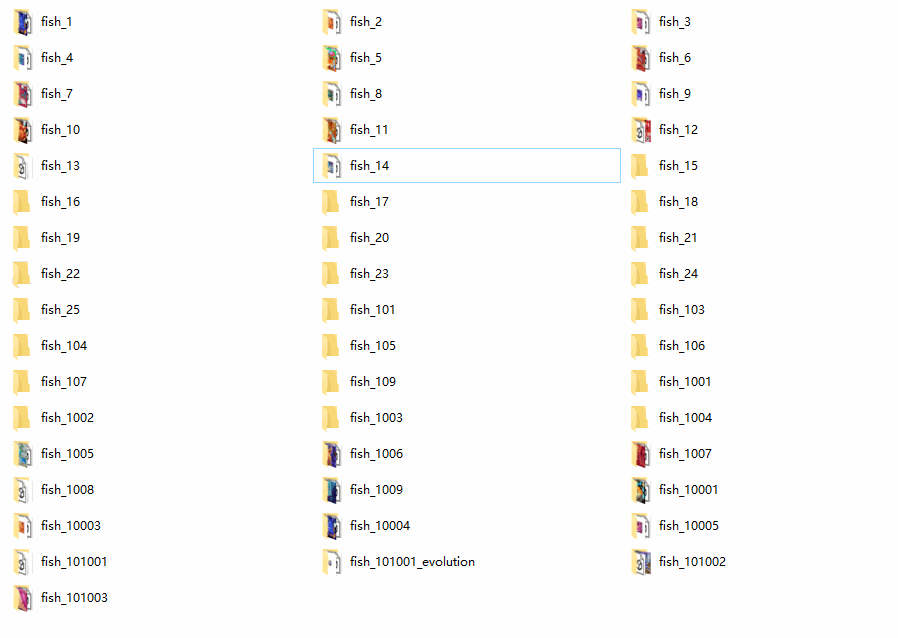Click the fish_25 folder label
The image size is (898, 638).
click(x=60, y=310)
